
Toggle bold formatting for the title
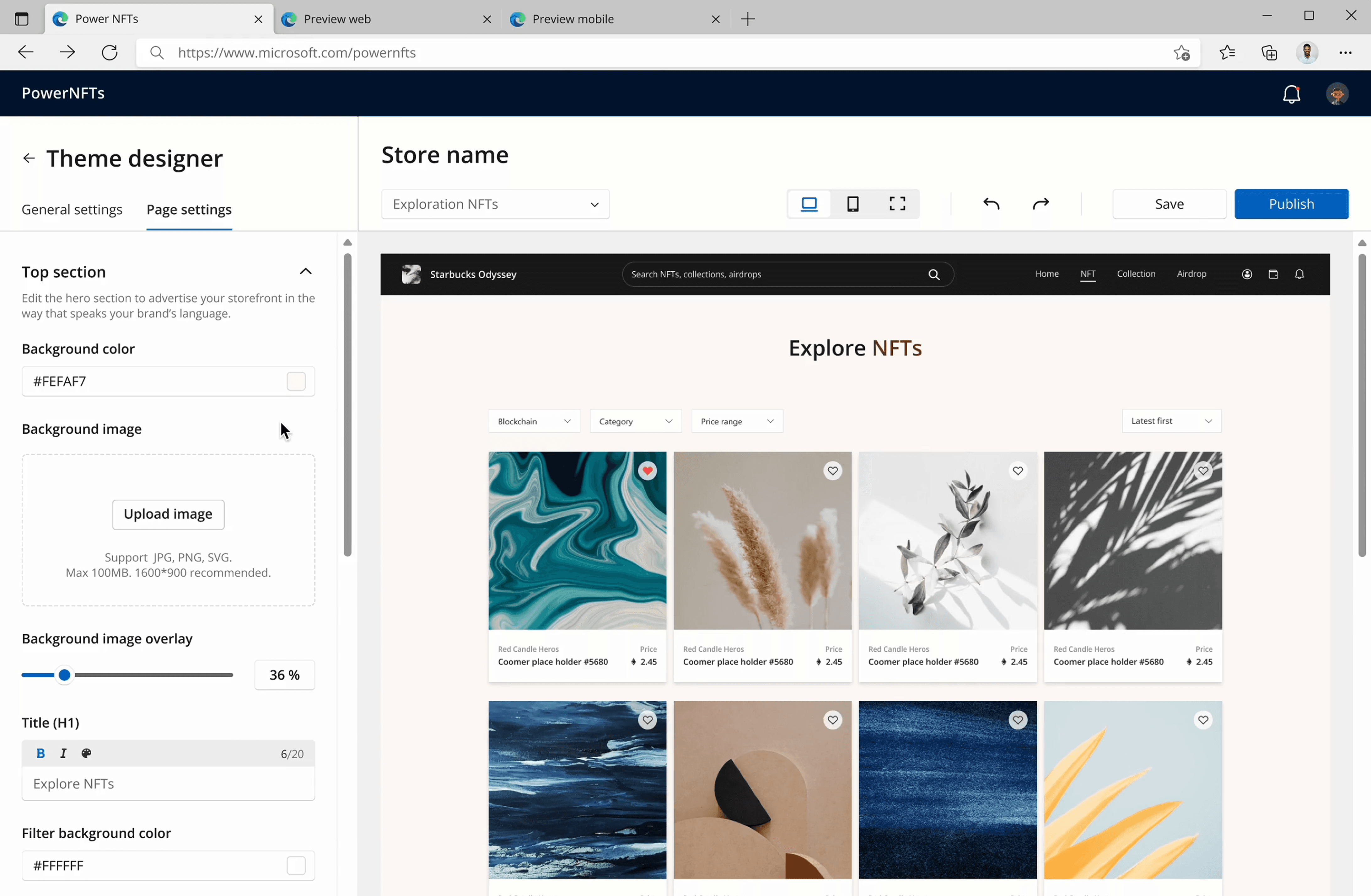(40, 753)
